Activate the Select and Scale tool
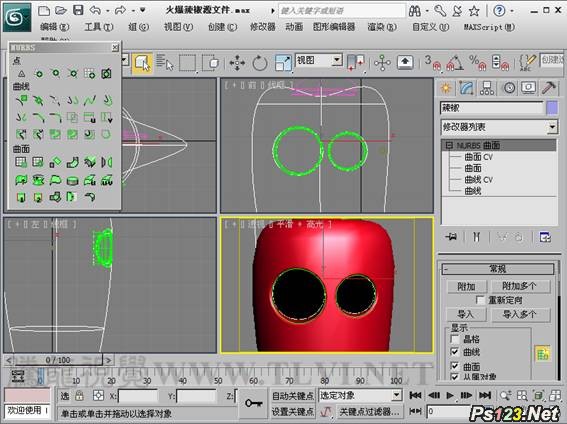The width and height of the screenshot is (567, 424). pyautogui.click(x=283, y=63)
